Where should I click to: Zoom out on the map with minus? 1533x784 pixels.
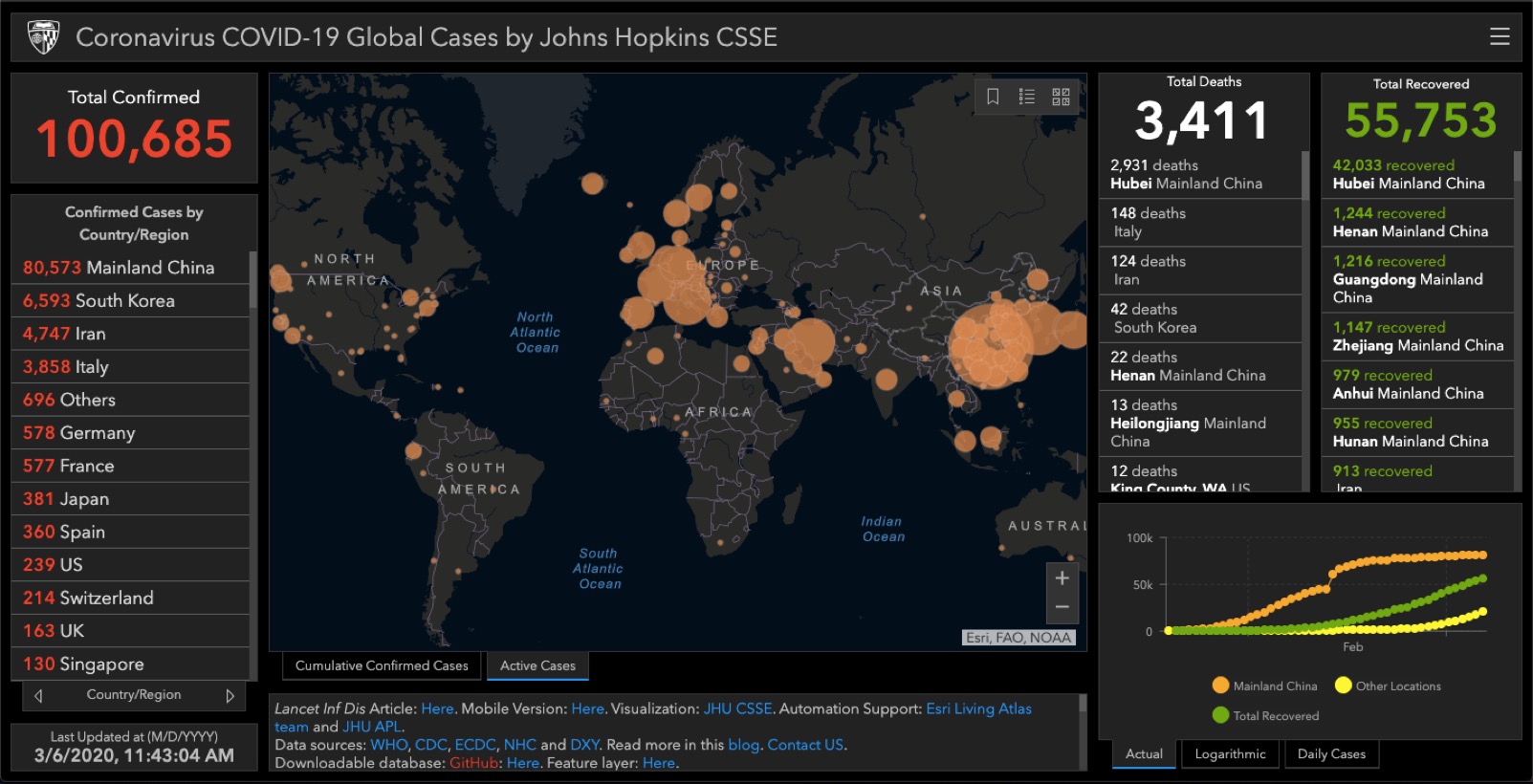[x=1062, y=607]
